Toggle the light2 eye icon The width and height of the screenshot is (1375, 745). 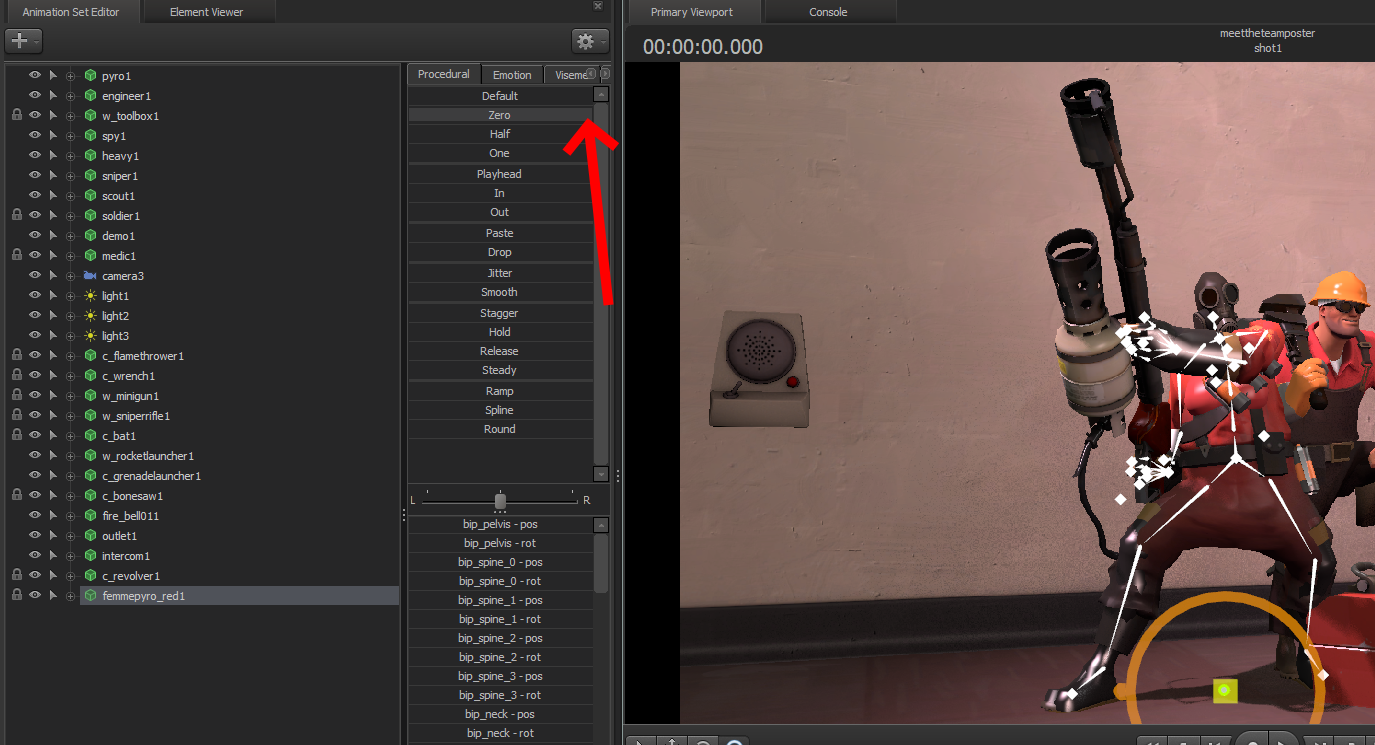(x=35, y=316)
